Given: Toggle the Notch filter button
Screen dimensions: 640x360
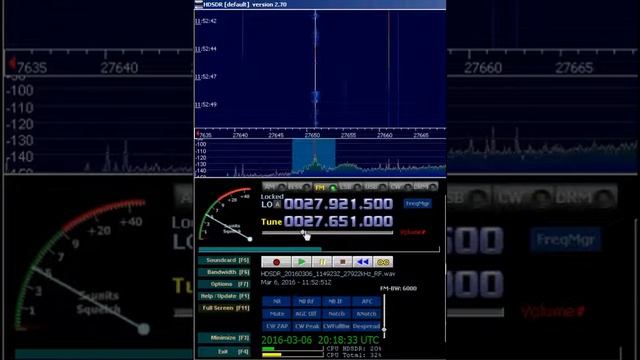Looking at the screenshot, I should [x=336, y=314].
